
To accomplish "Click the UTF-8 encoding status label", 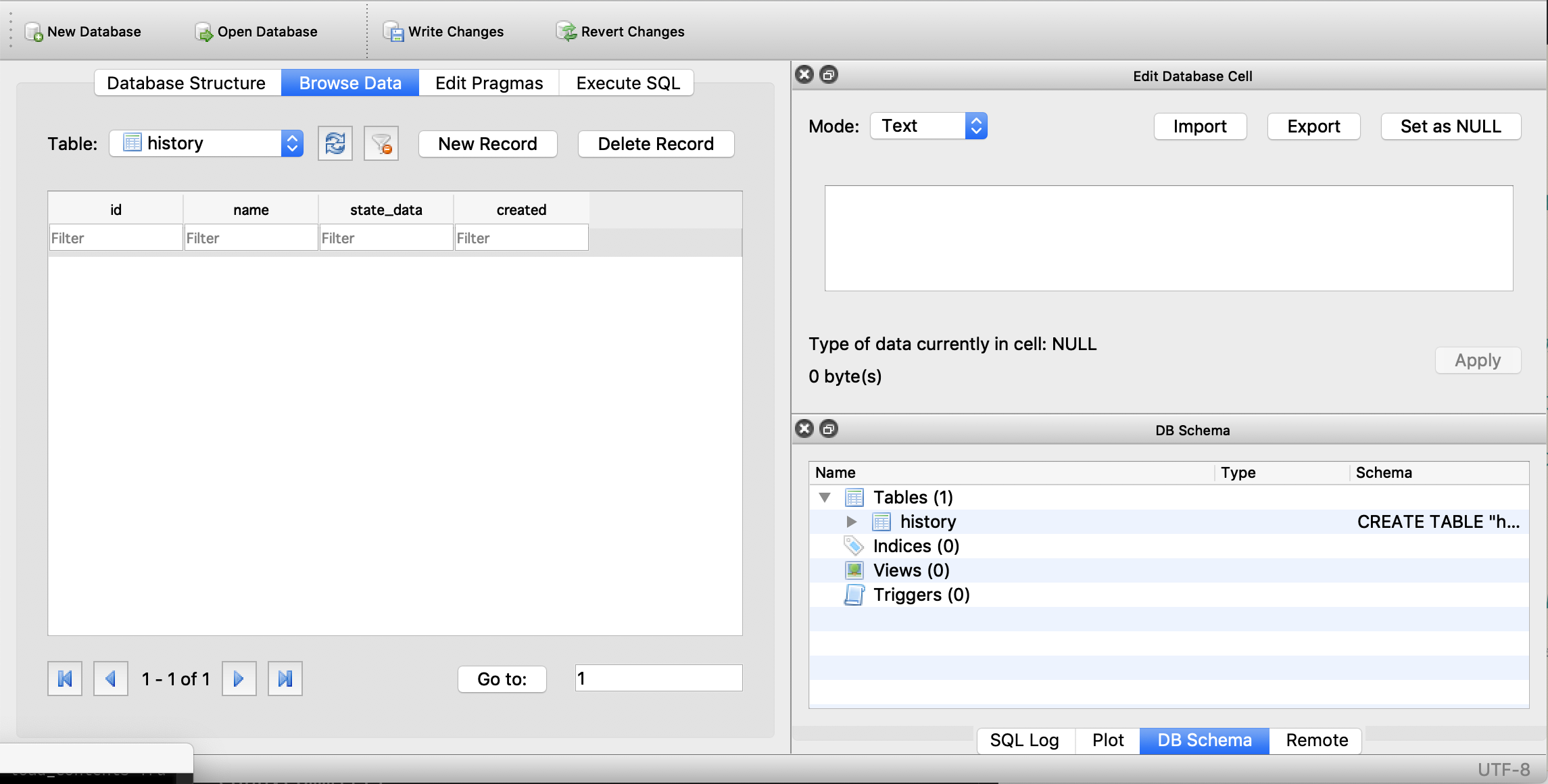I will click(1503, 770).
